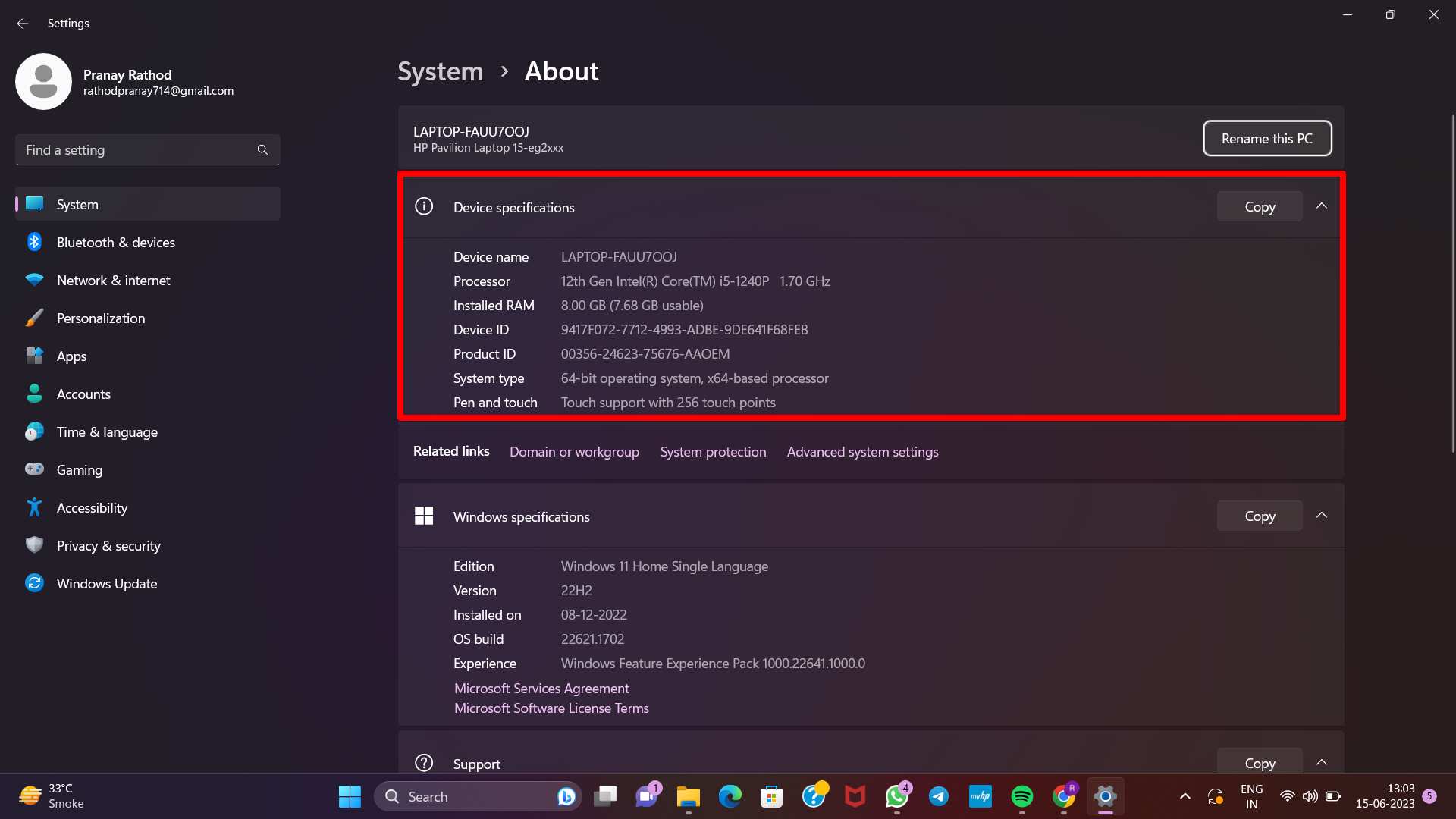
Task: Open Microsoft Edge from the taskbar
Action: (x=730, y=796)
